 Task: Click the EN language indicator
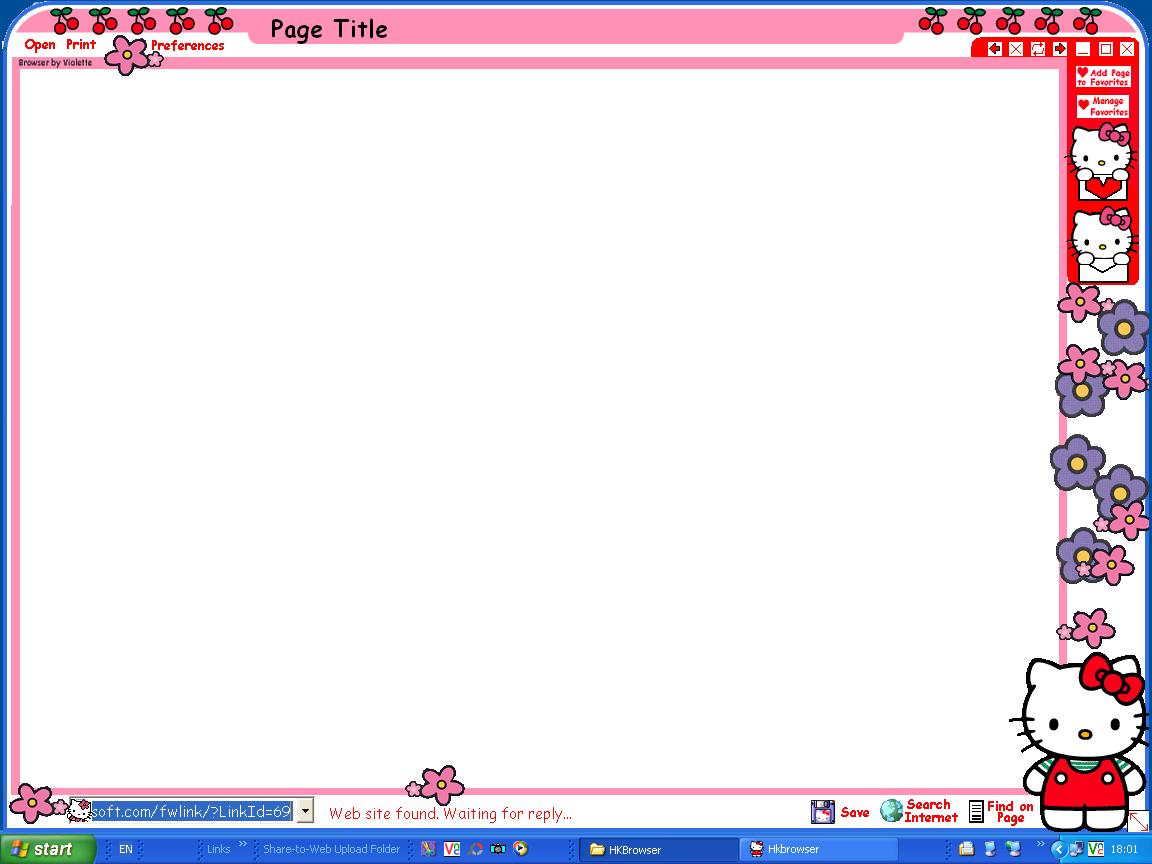pyautogui.click(x=126, y=849)
